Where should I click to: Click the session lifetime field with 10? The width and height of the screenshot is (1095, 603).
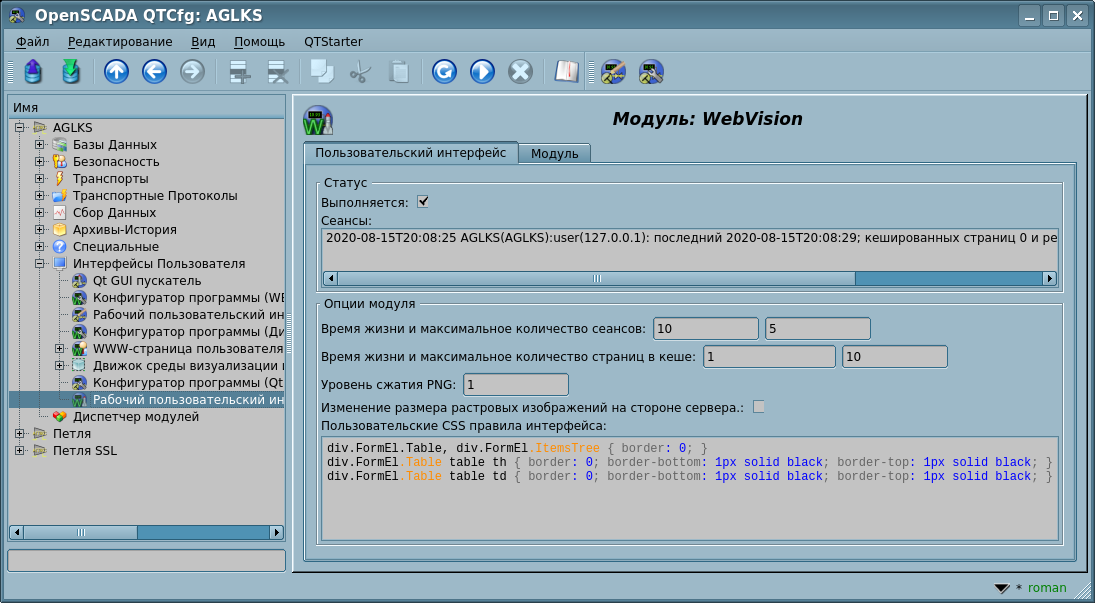706,328
